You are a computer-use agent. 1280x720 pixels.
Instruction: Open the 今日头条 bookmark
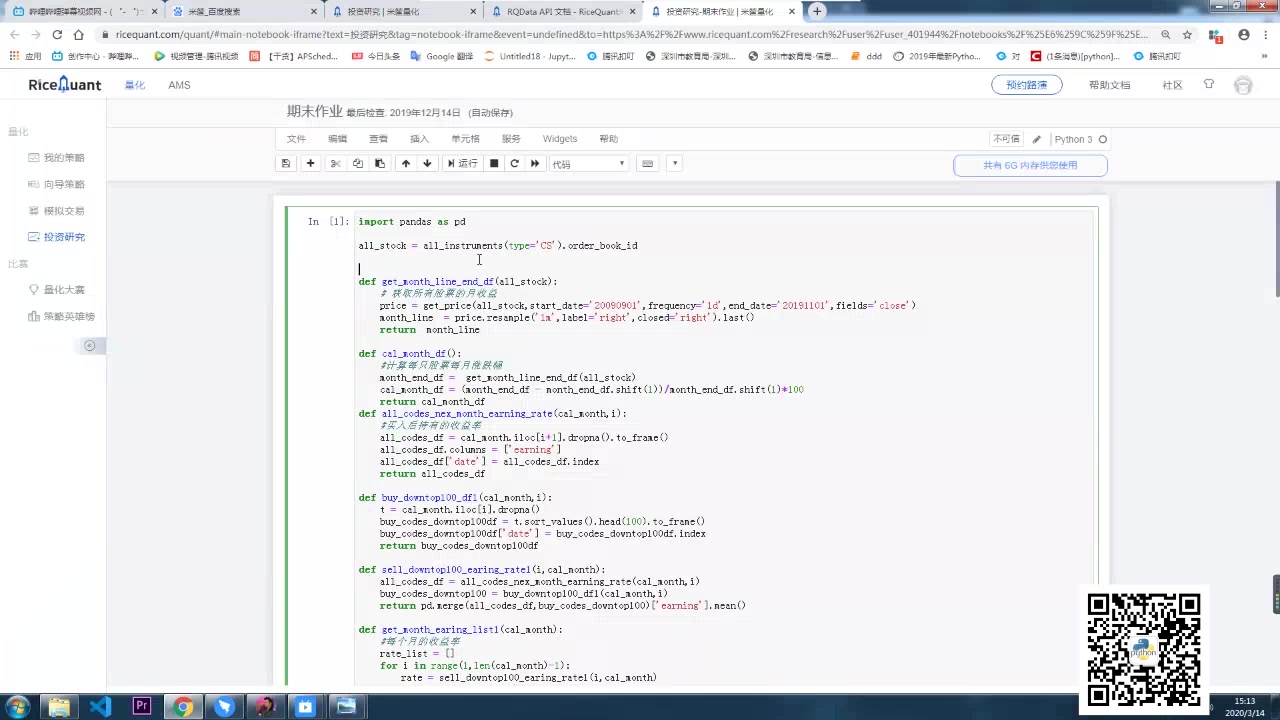click(x=376, y=56)
